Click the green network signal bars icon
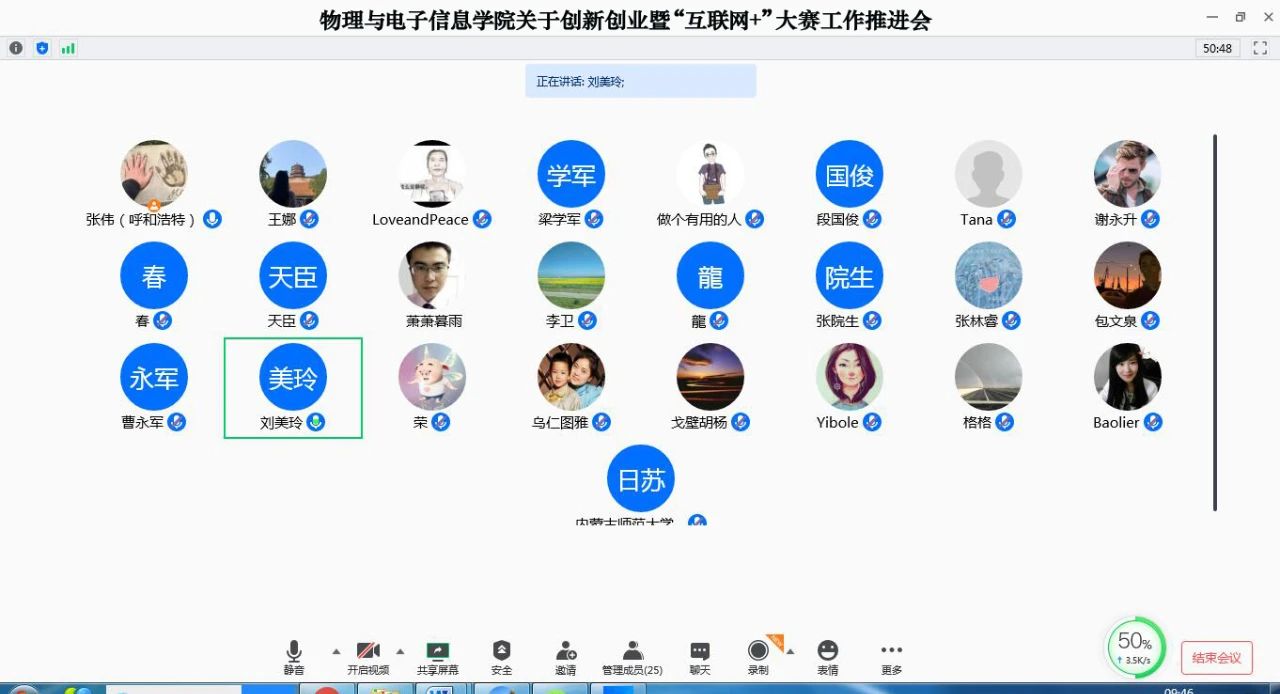This screenshot has width=1280, height=694. pyautogui.click(x=68, y=48)
